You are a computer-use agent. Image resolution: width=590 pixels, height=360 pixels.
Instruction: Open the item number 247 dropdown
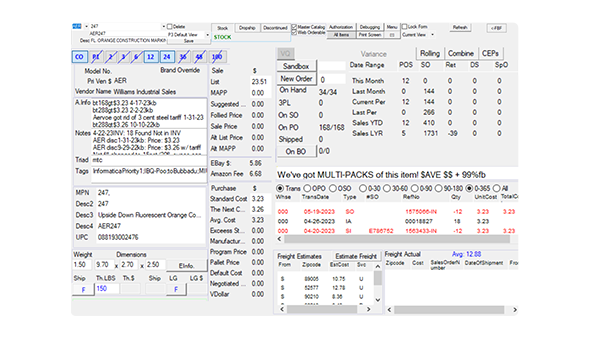163,26
